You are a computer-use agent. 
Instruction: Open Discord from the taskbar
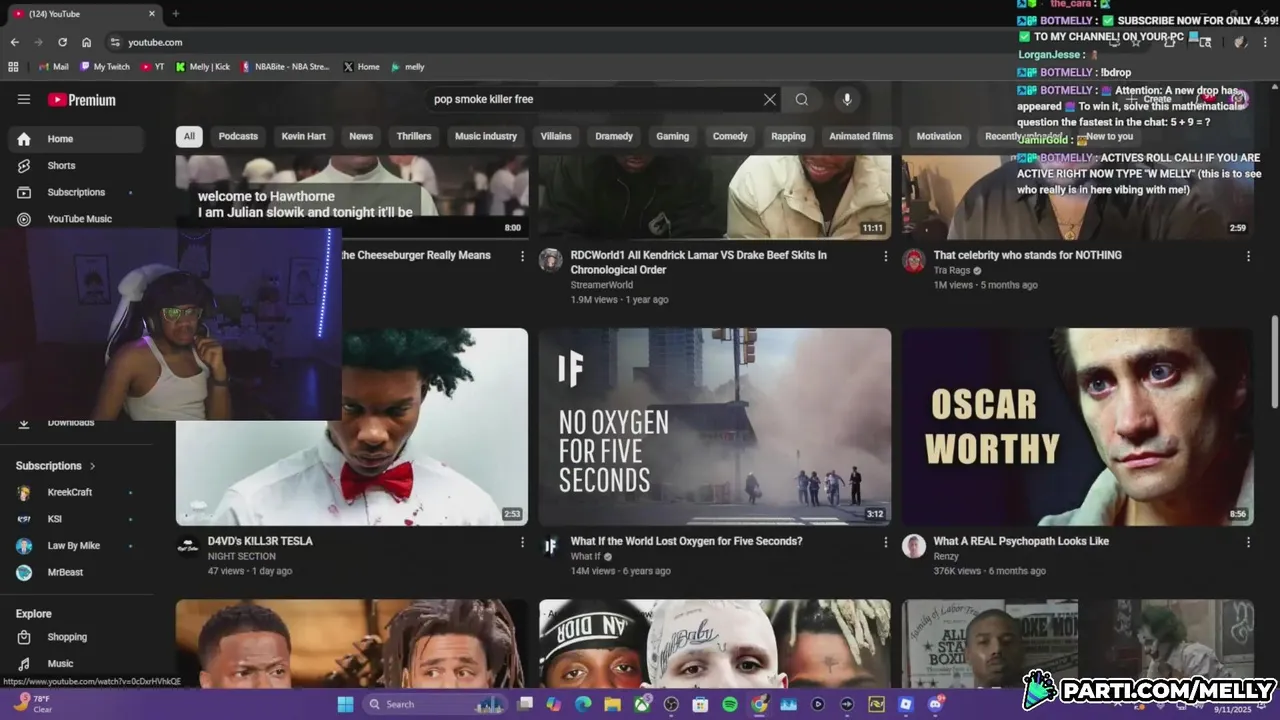936,704
